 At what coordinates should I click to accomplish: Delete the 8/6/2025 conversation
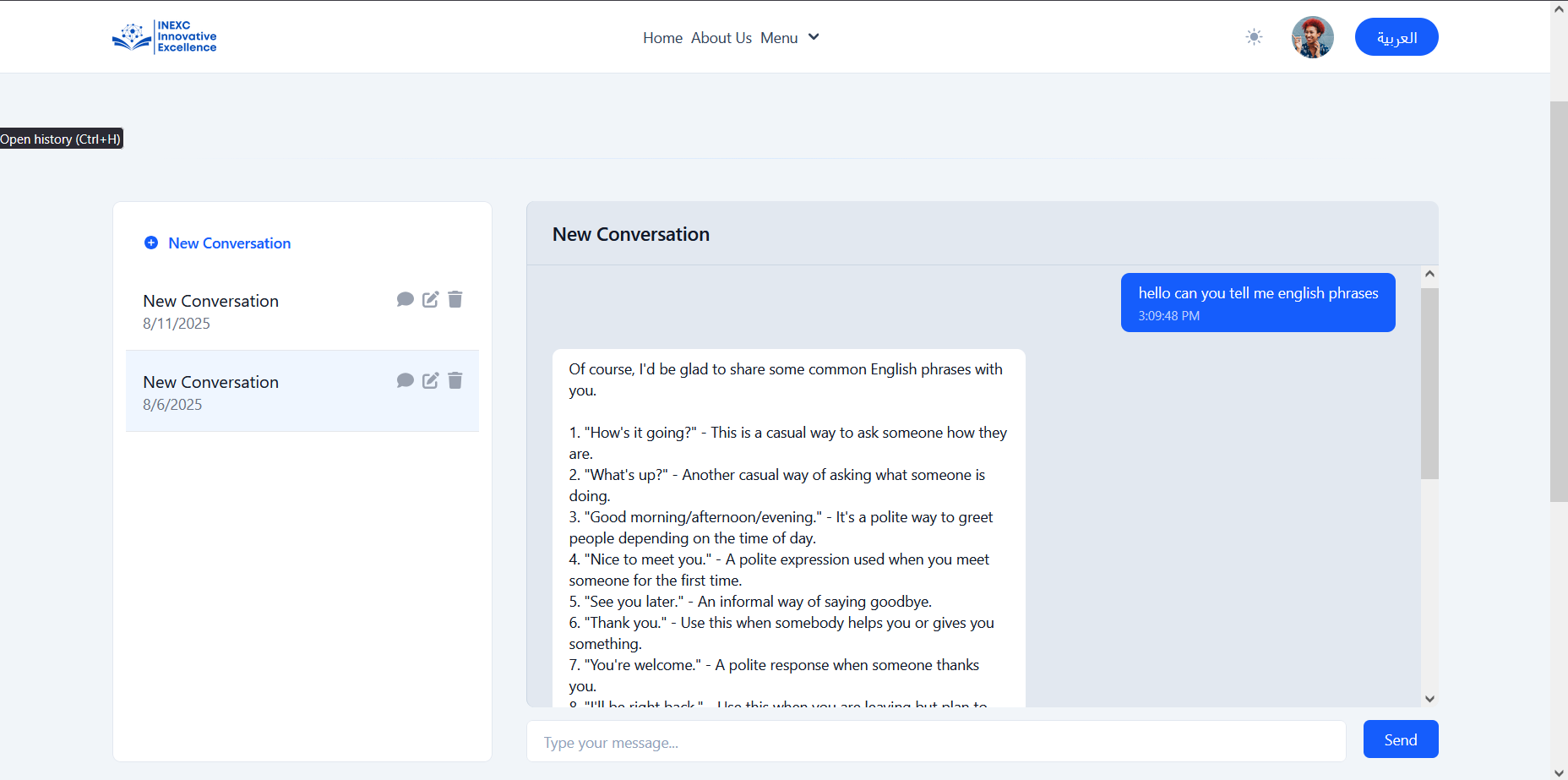(x=455, y=380)
